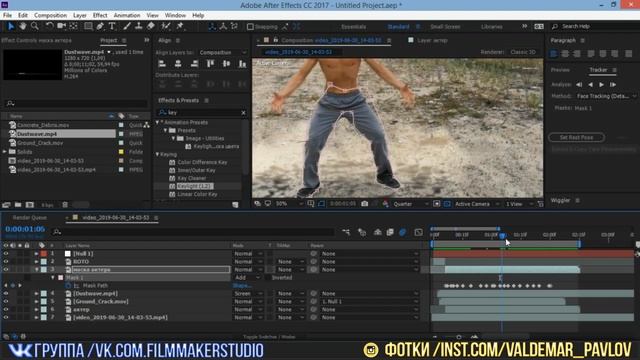
Task: Switch to the Standard workspace
Action: 398,27
